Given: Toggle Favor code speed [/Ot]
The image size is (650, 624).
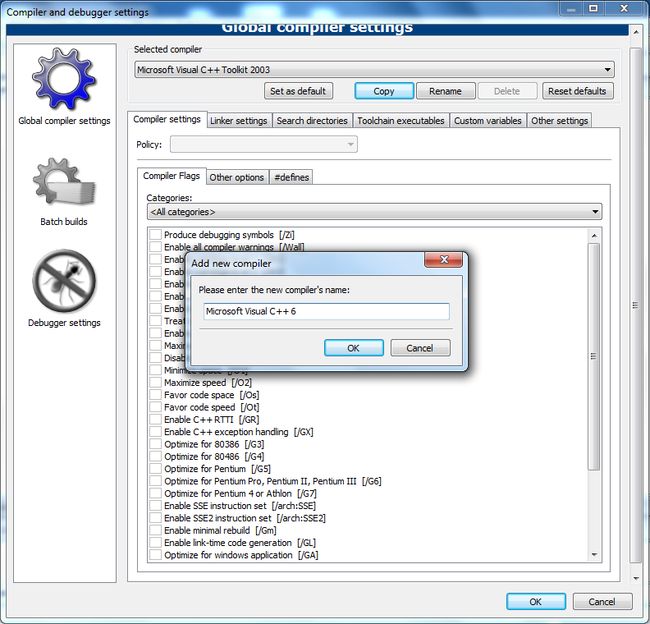Looking at the screenshot, I should point(155,407).
